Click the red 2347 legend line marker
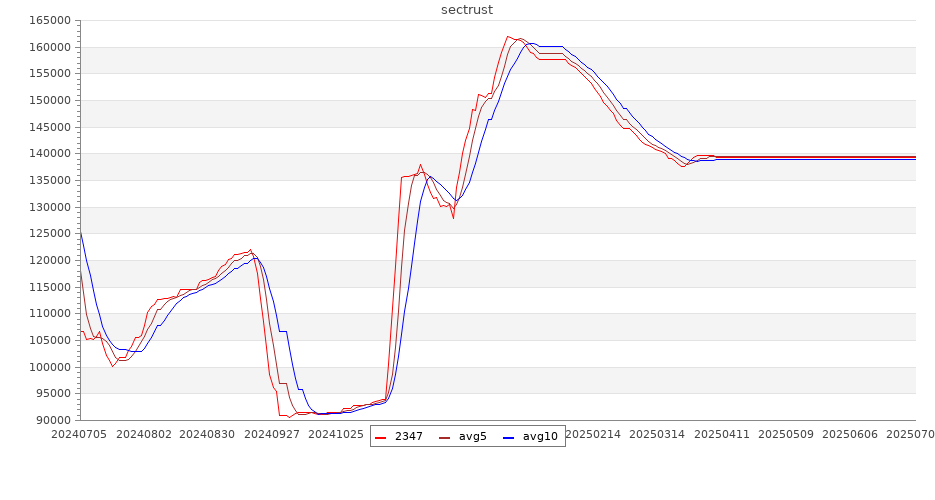Image resolution: width=935 pixels, height=500 pixels. (380, 437)
